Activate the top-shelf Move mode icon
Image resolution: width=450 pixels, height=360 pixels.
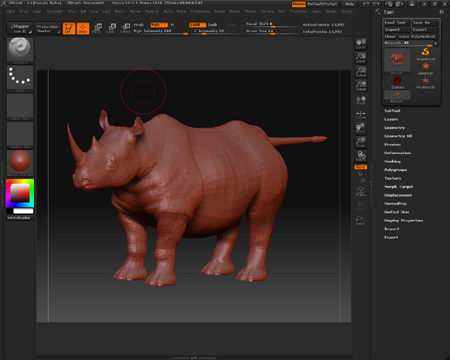(x=97, y=28)
